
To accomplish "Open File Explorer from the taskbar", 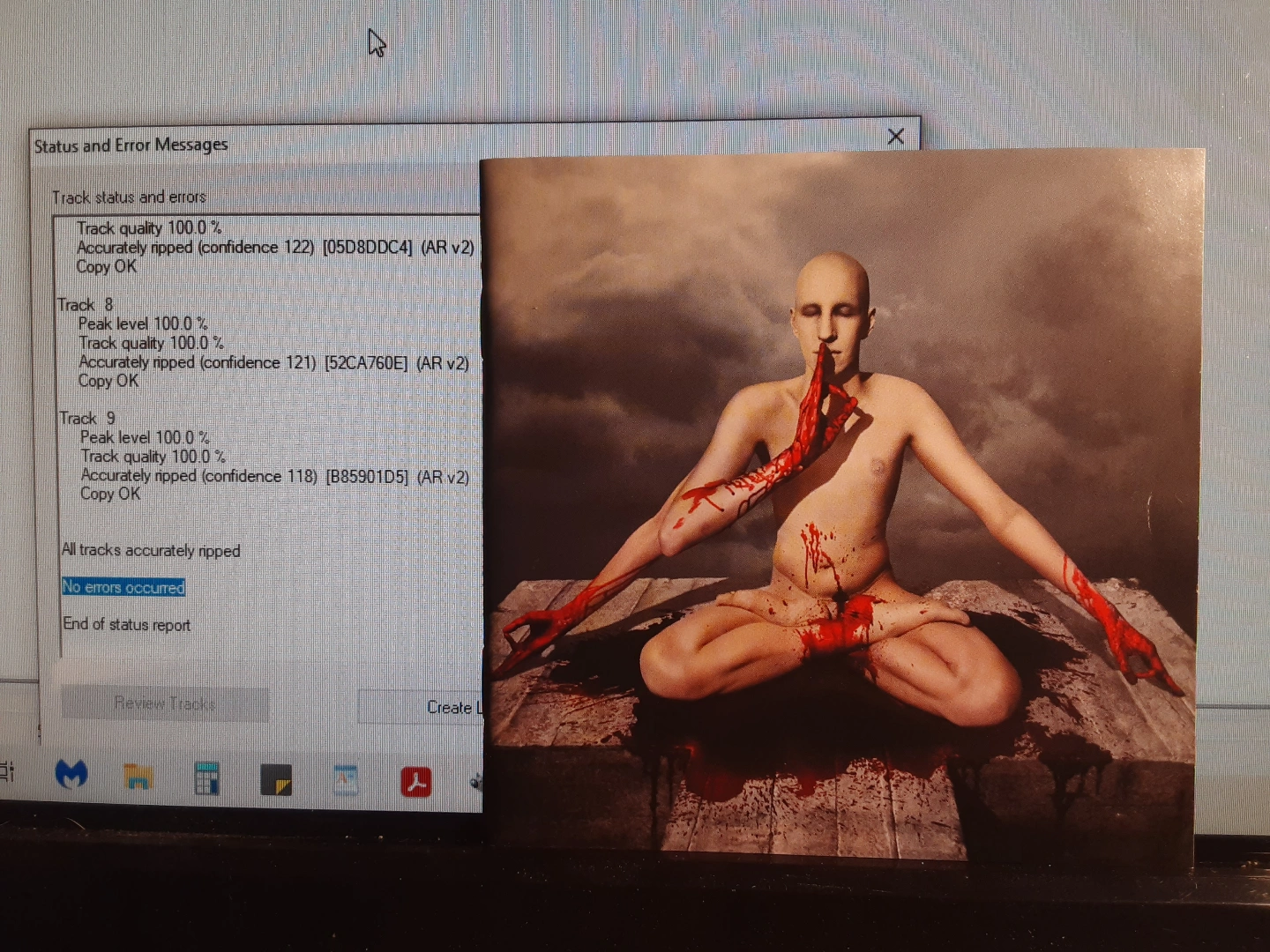I will click(138, 777).
